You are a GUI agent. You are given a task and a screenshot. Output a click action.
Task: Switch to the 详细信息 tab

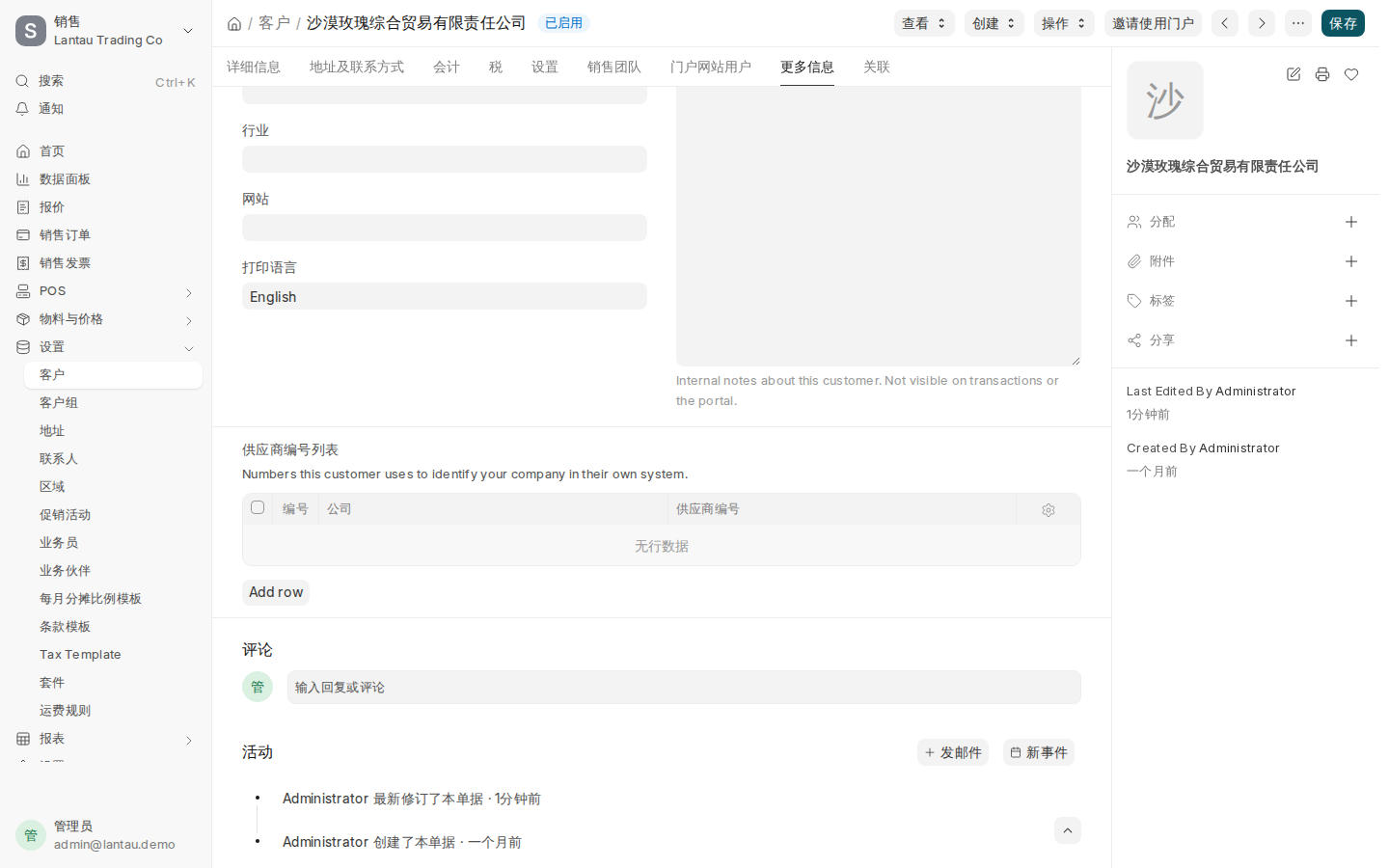254,67
